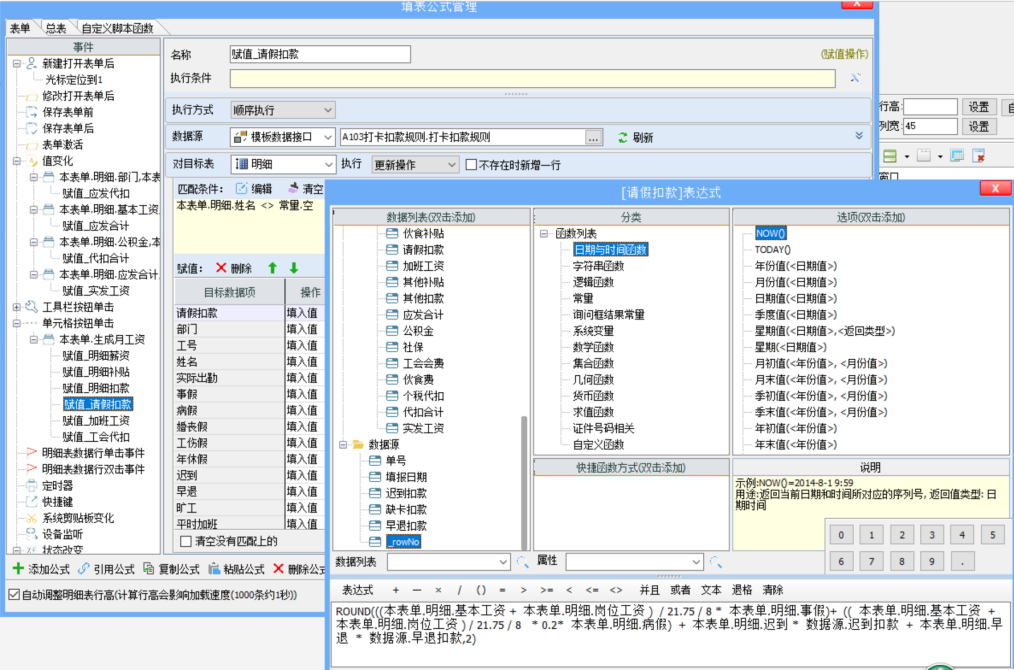Image resolution: width=1014 pixels, height=670 pixels.
Task: Select 数学函数 category
Action: pyautogui.click(x=593, y=347)
